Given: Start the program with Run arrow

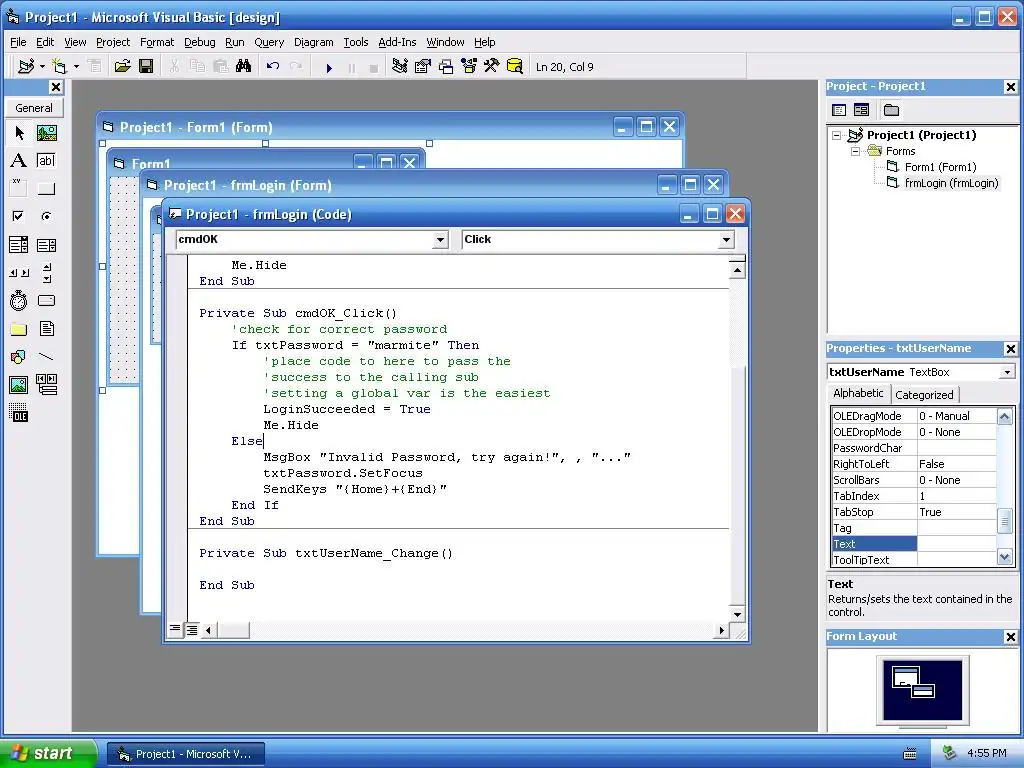Looking at the screenshot, I should click(329, 67).
